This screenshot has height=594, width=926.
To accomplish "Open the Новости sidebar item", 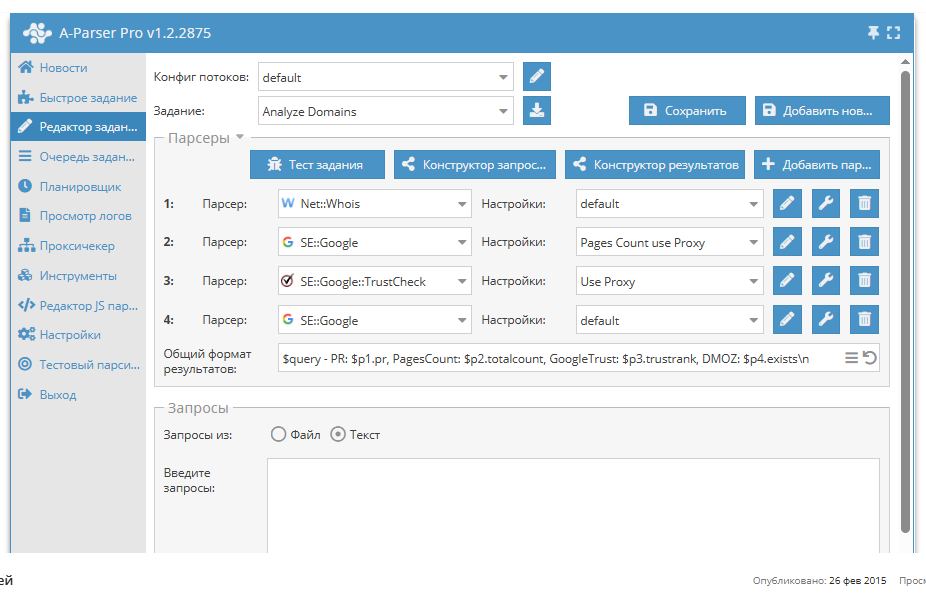I will [78, 67].
